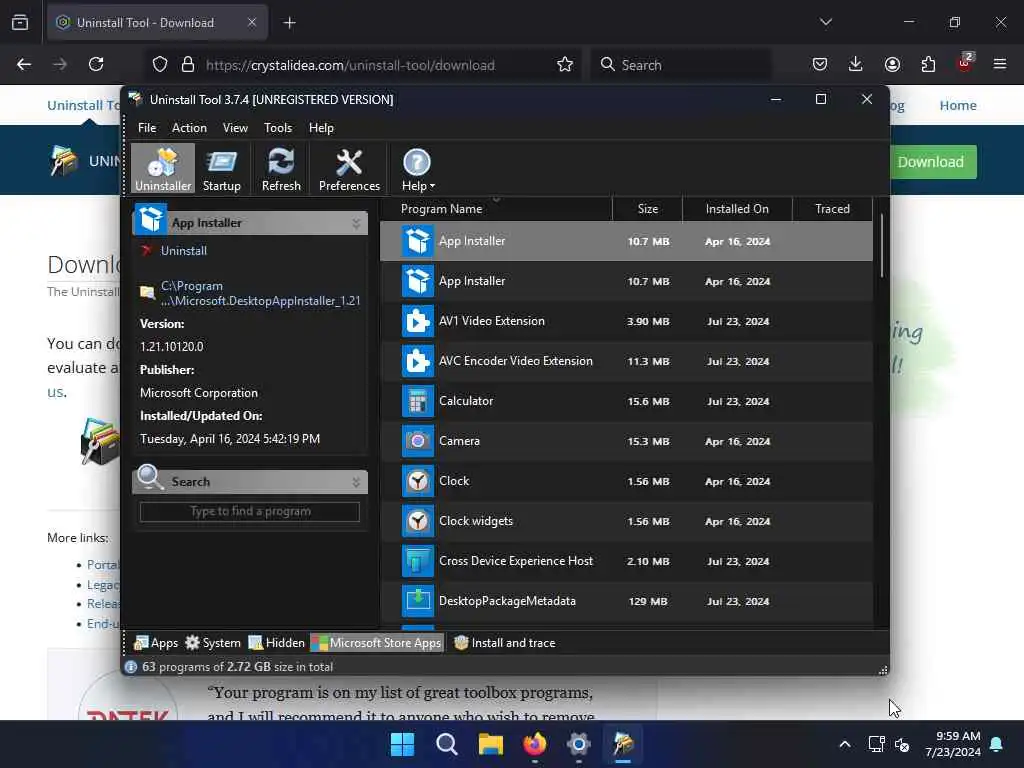Click Uninstall link in side panel
Screen dimensions: 1024x768
point(184,251)
